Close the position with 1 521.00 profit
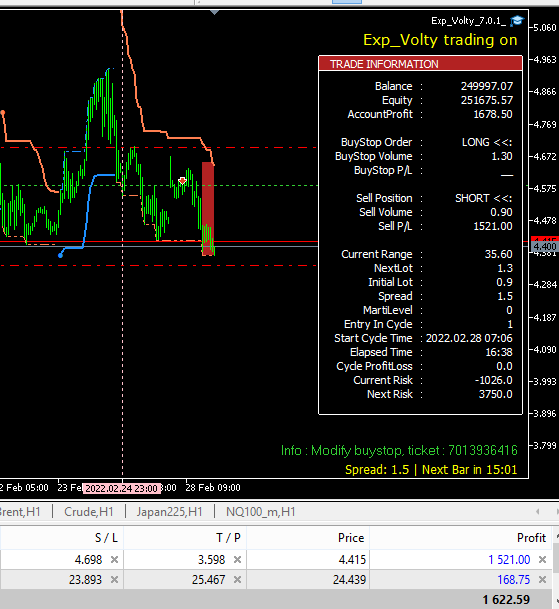The width and height of the screenshot is (559, 609). (542, 560)
